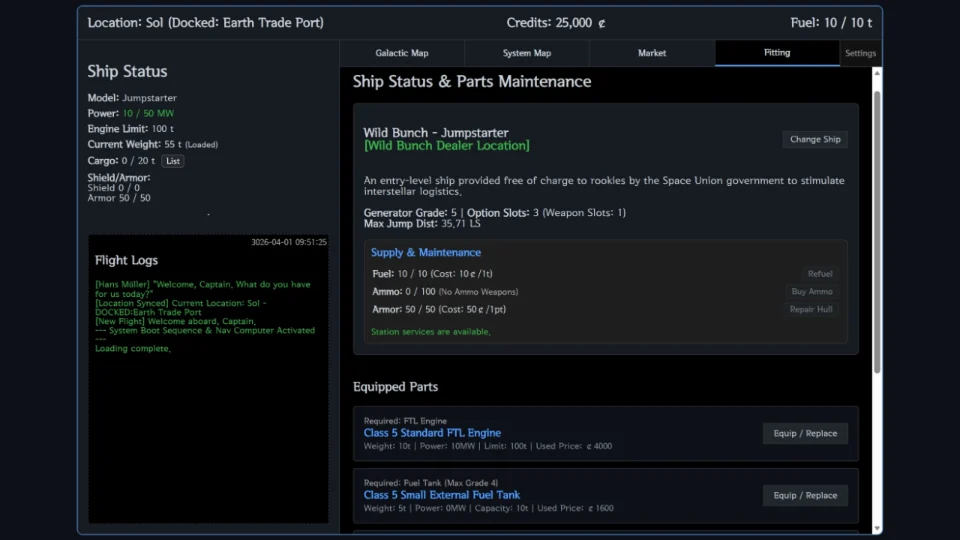Open the cargo List button
The height and width of the screenshot is (540, 960).
pos(173,161)
